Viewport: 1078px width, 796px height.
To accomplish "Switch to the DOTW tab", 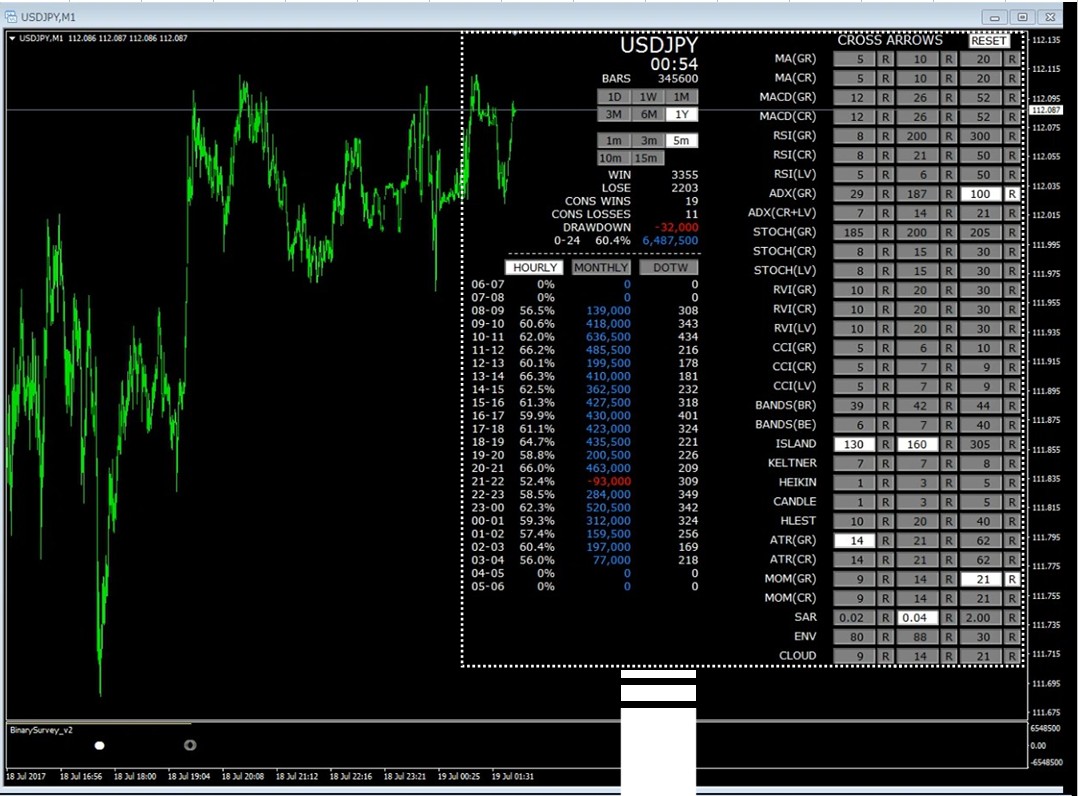I will pyautogui.click(x=669, y=267).
